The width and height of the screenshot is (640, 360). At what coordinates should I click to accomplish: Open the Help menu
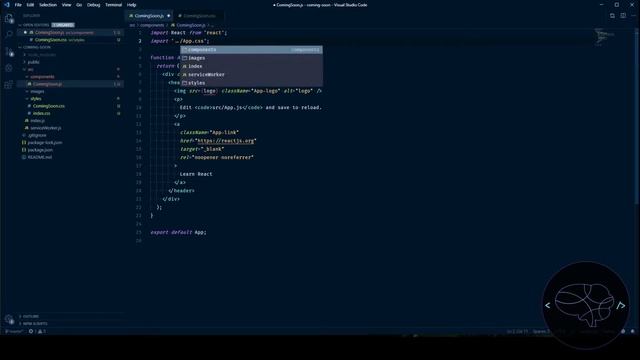coord(131,5)
